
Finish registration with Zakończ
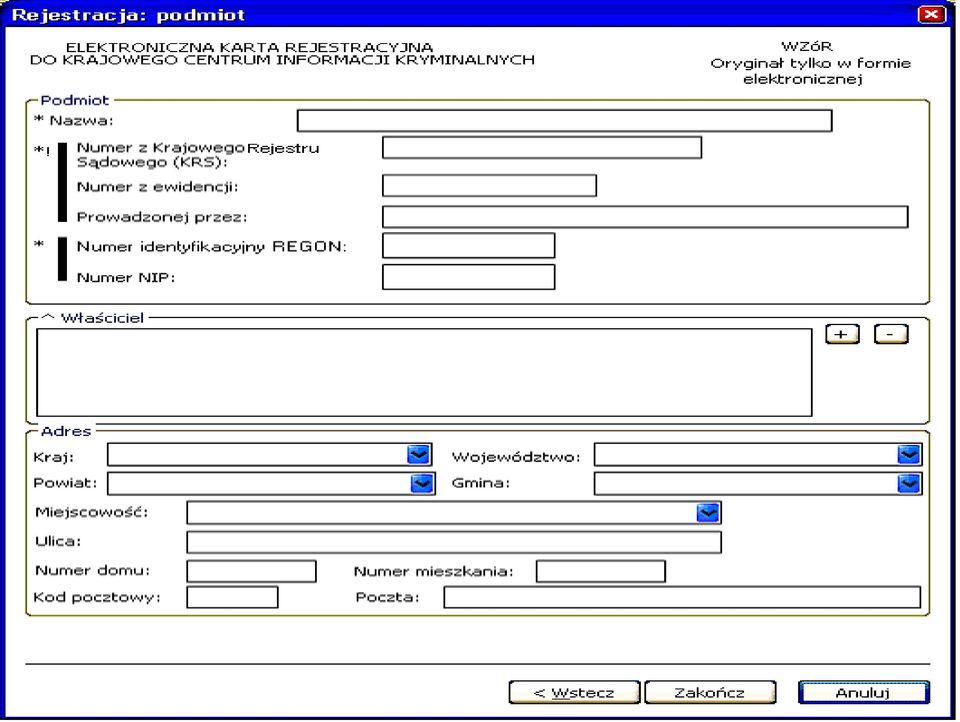coord(710,693)
